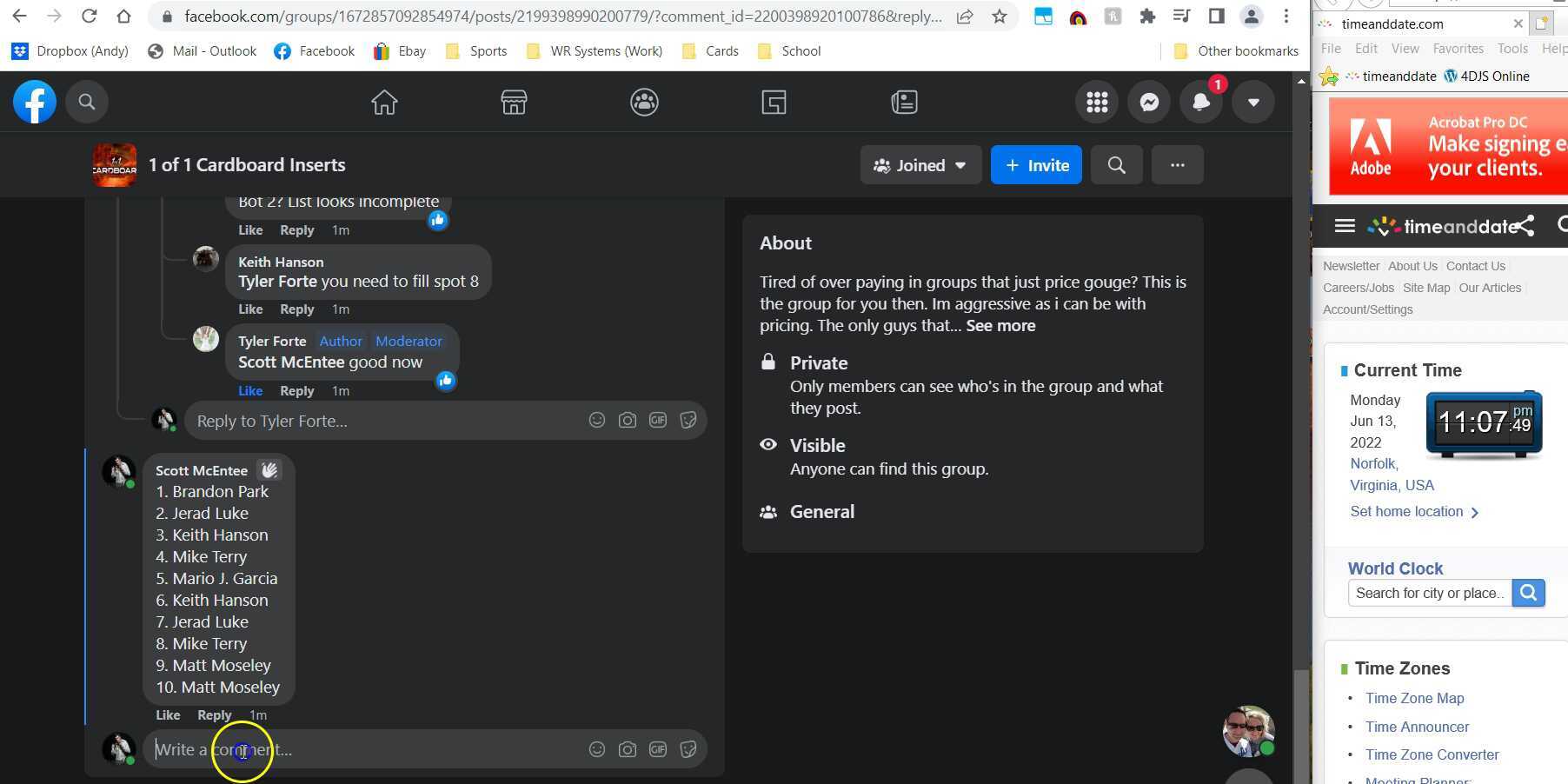
Task: Attach a GIF to Tyler Forte reply
Action: pos(658,421)
